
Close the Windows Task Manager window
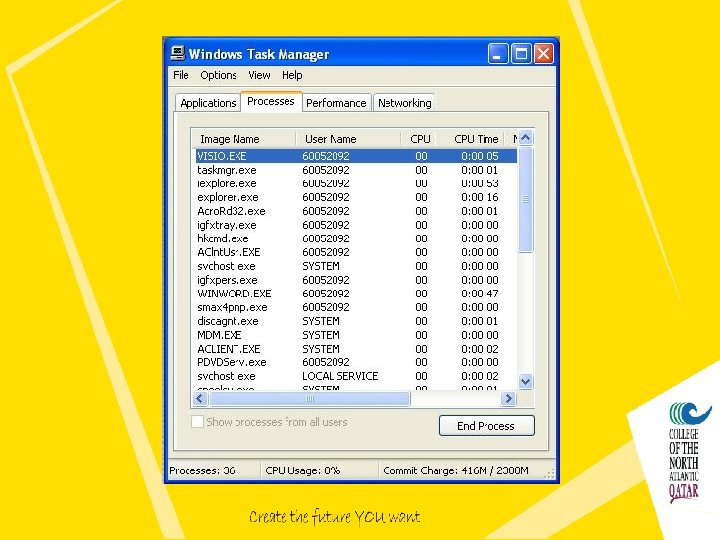544,54
